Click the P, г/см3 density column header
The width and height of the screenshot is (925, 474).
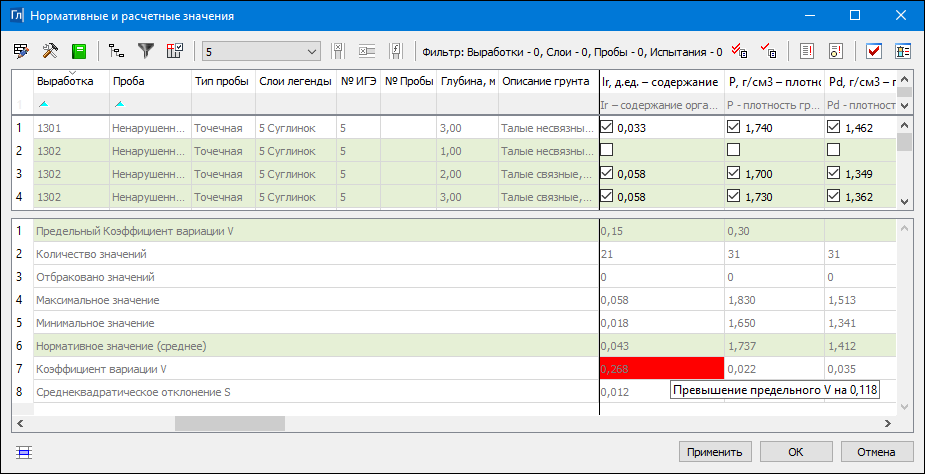coord(773,82)
